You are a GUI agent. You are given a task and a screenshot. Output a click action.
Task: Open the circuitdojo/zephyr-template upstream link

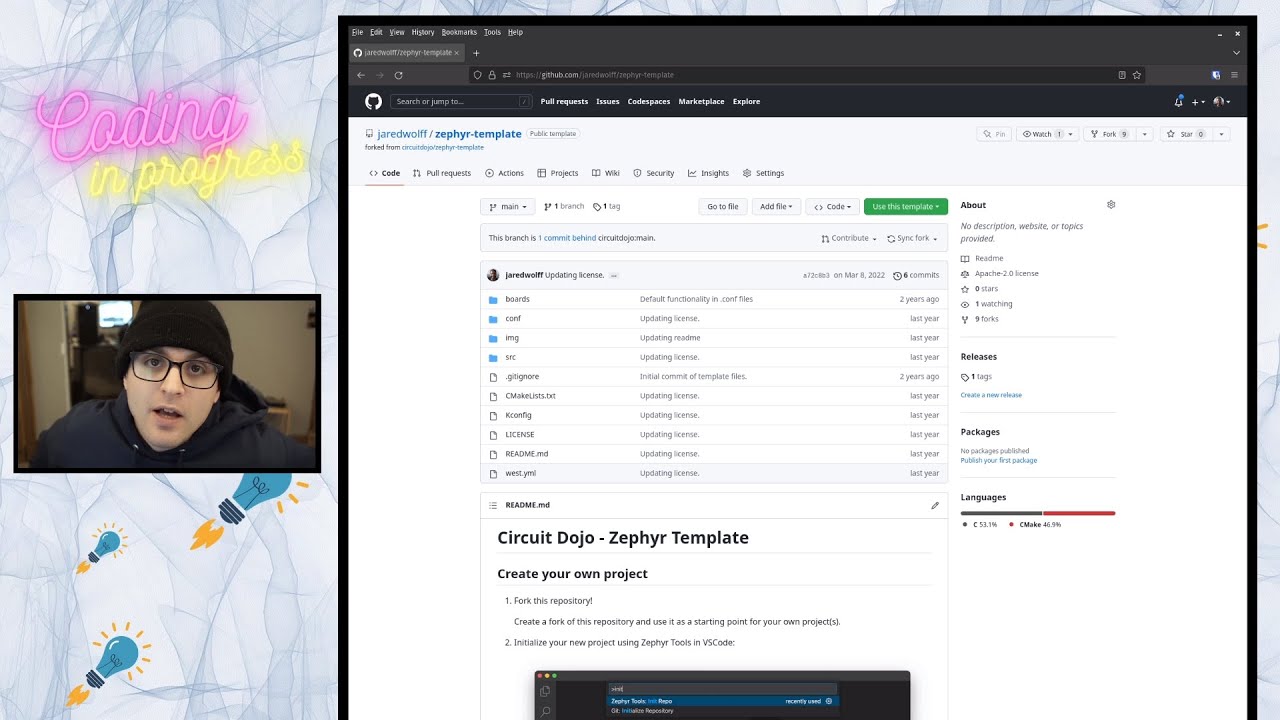442,147
